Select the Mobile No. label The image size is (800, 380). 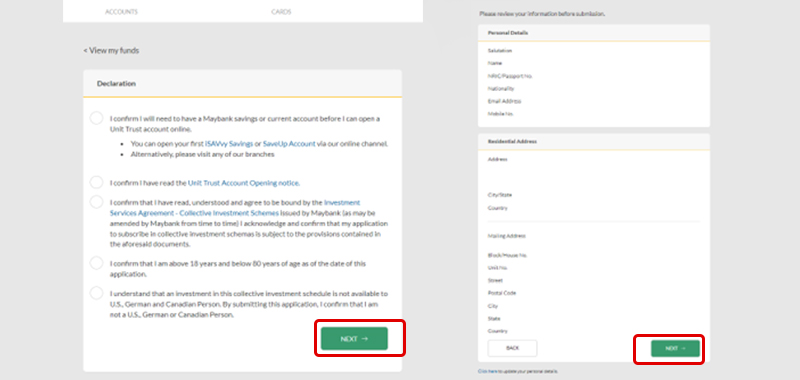point(500,114)
